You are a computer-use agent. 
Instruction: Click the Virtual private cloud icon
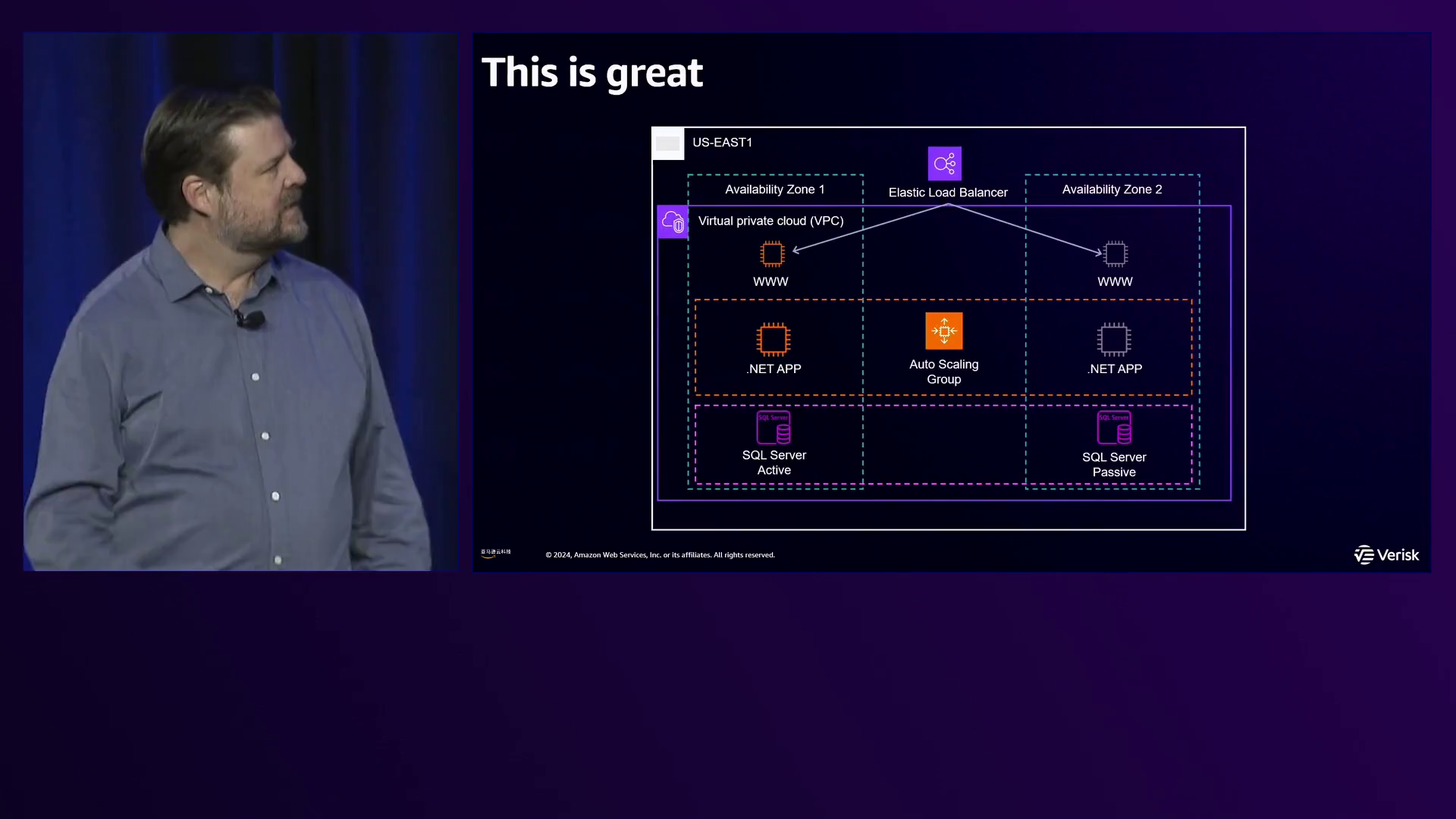tap(673, 222)
